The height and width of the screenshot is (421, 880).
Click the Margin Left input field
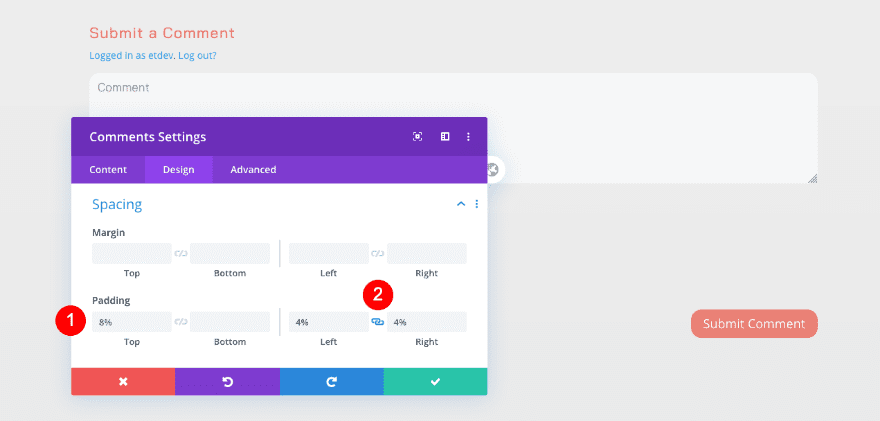click(x=329, y=254)
